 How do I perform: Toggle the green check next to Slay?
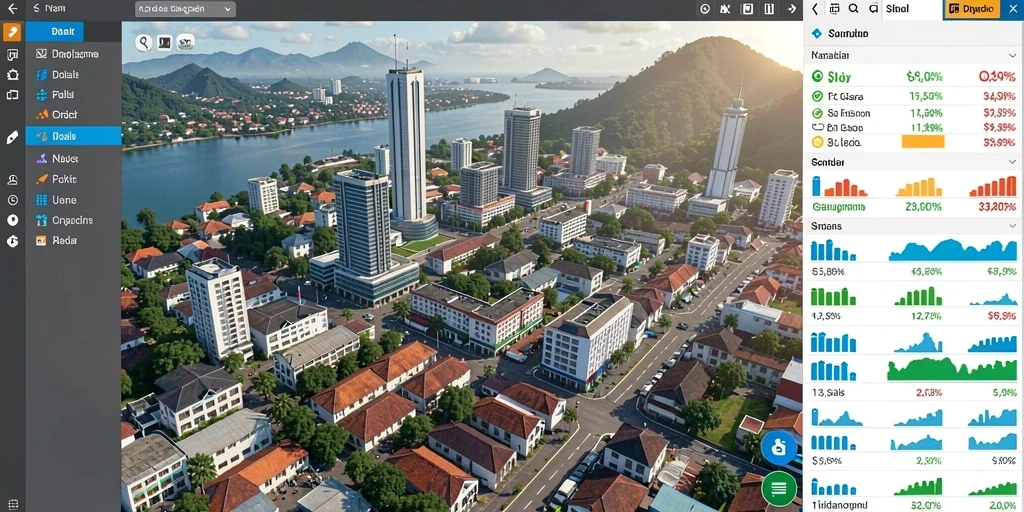816,77
